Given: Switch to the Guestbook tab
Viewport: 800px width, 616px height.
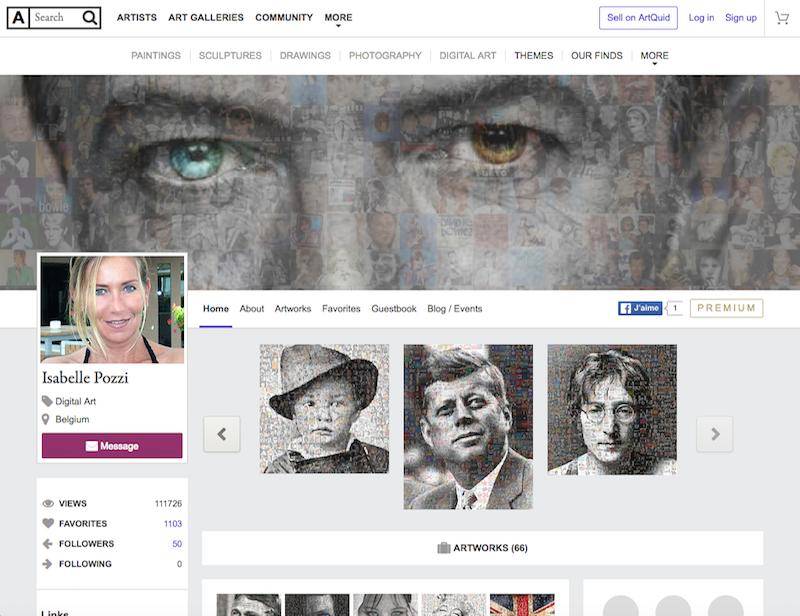Looking at the screenshot, I should coord(394,309).
